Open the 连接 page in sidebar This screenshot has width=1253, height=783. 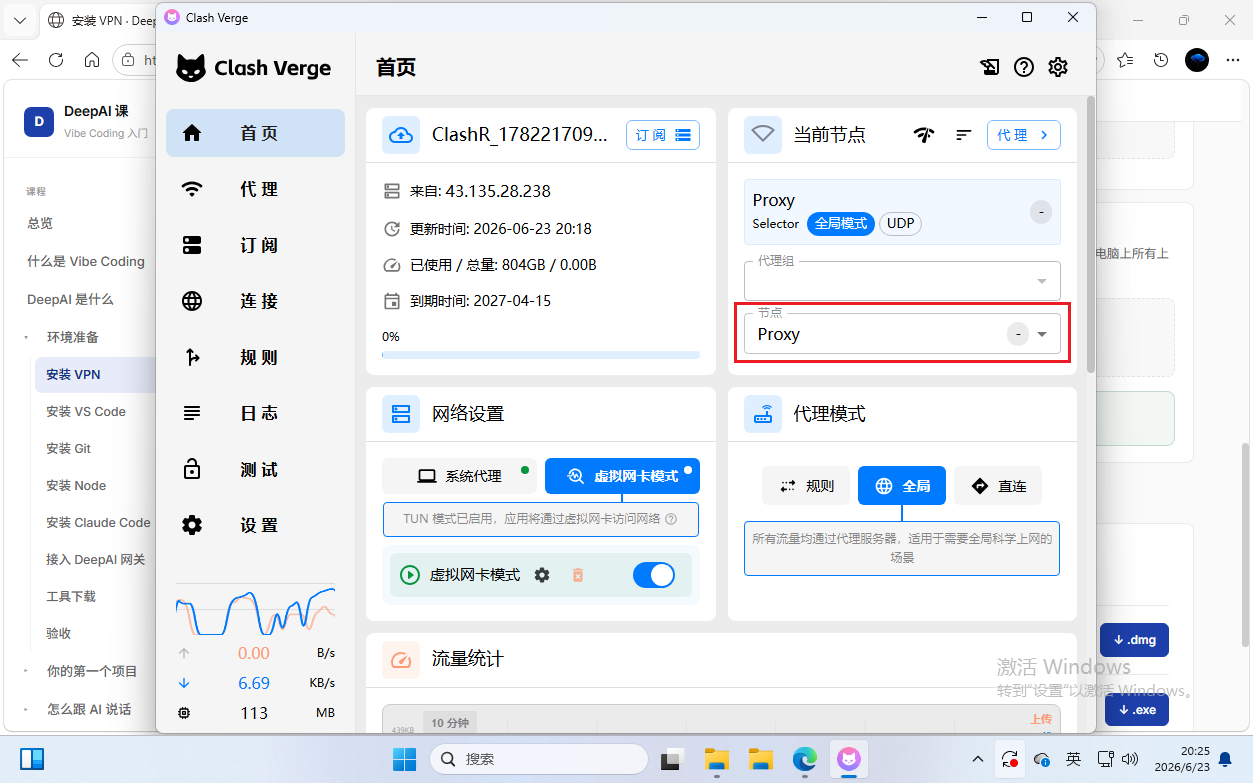coord(255,301)
